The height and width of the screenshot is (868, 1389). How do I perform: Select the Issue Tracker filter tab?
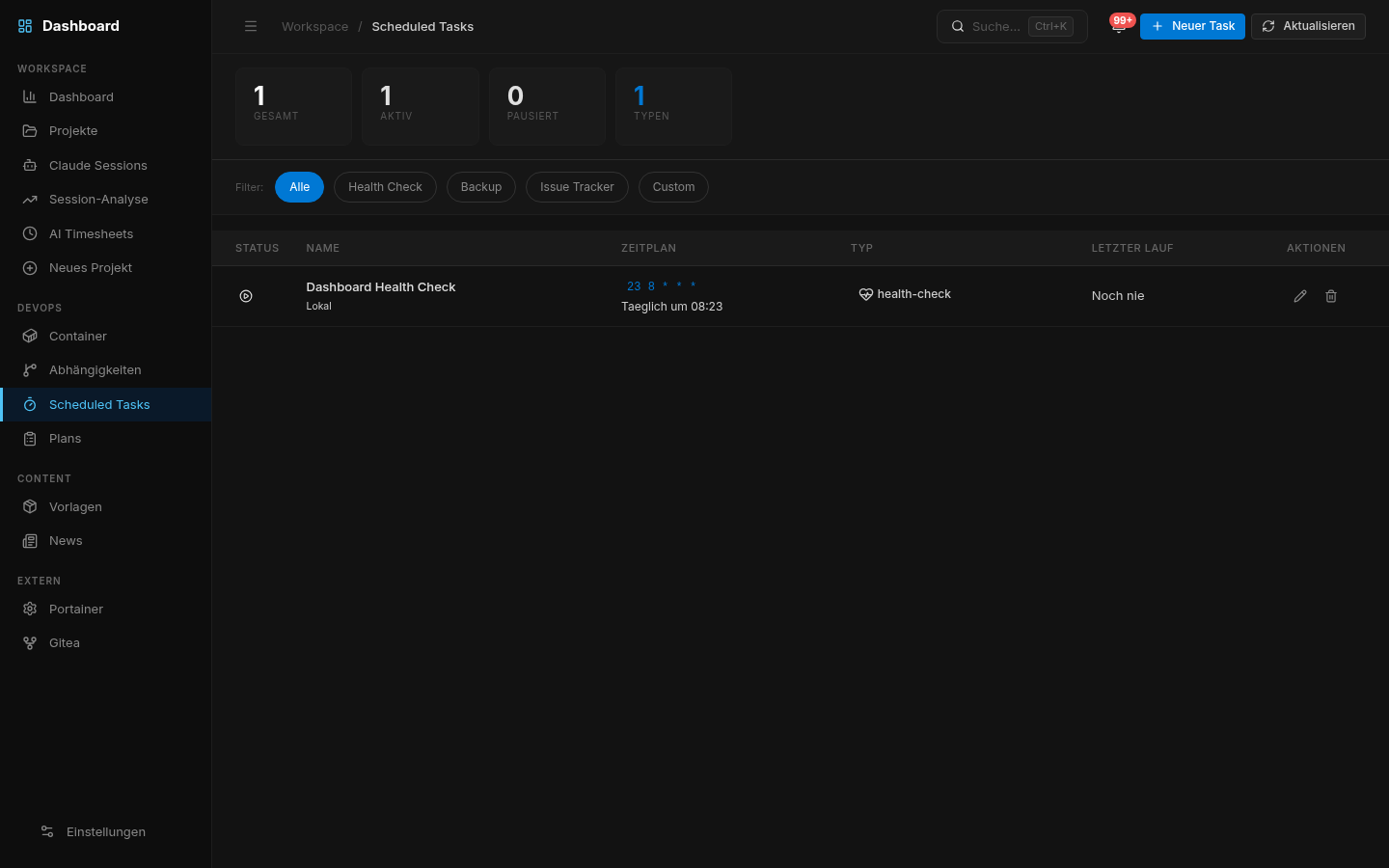(x=577, y=186)
